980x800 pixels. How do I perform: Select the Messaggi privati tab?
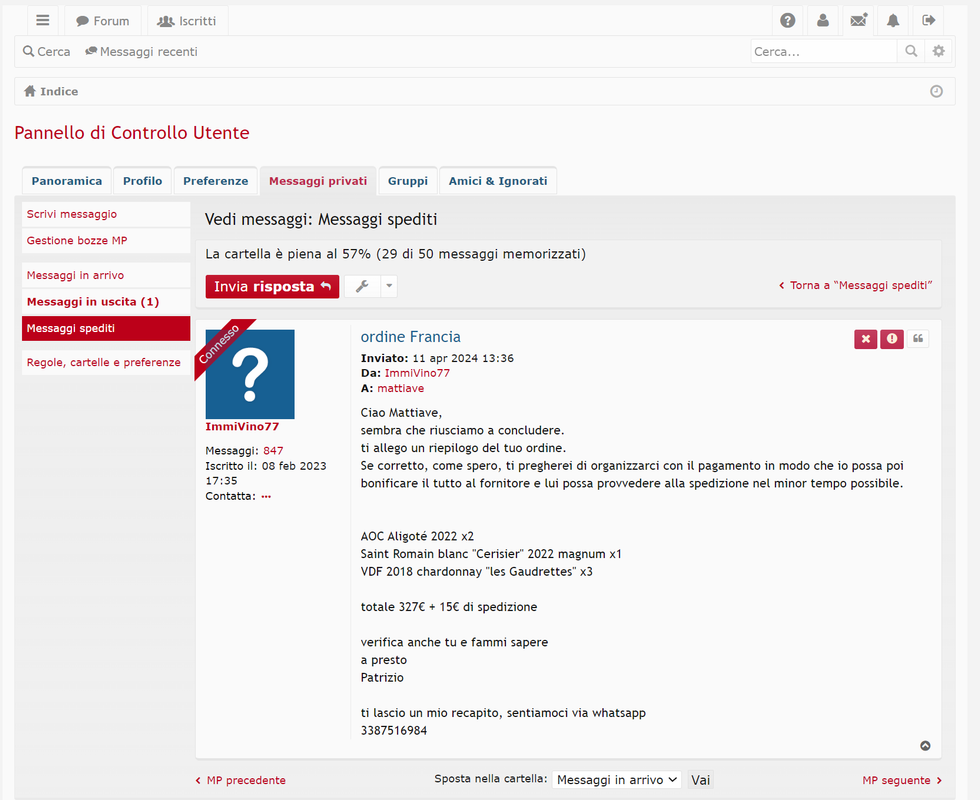[x=318, y=181]
